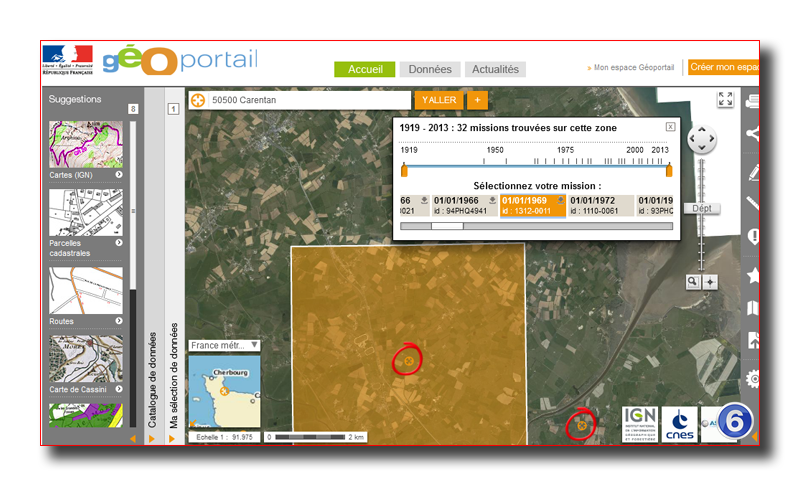
Task: Click the Géoportail logo
Action: tap(180, 61)
